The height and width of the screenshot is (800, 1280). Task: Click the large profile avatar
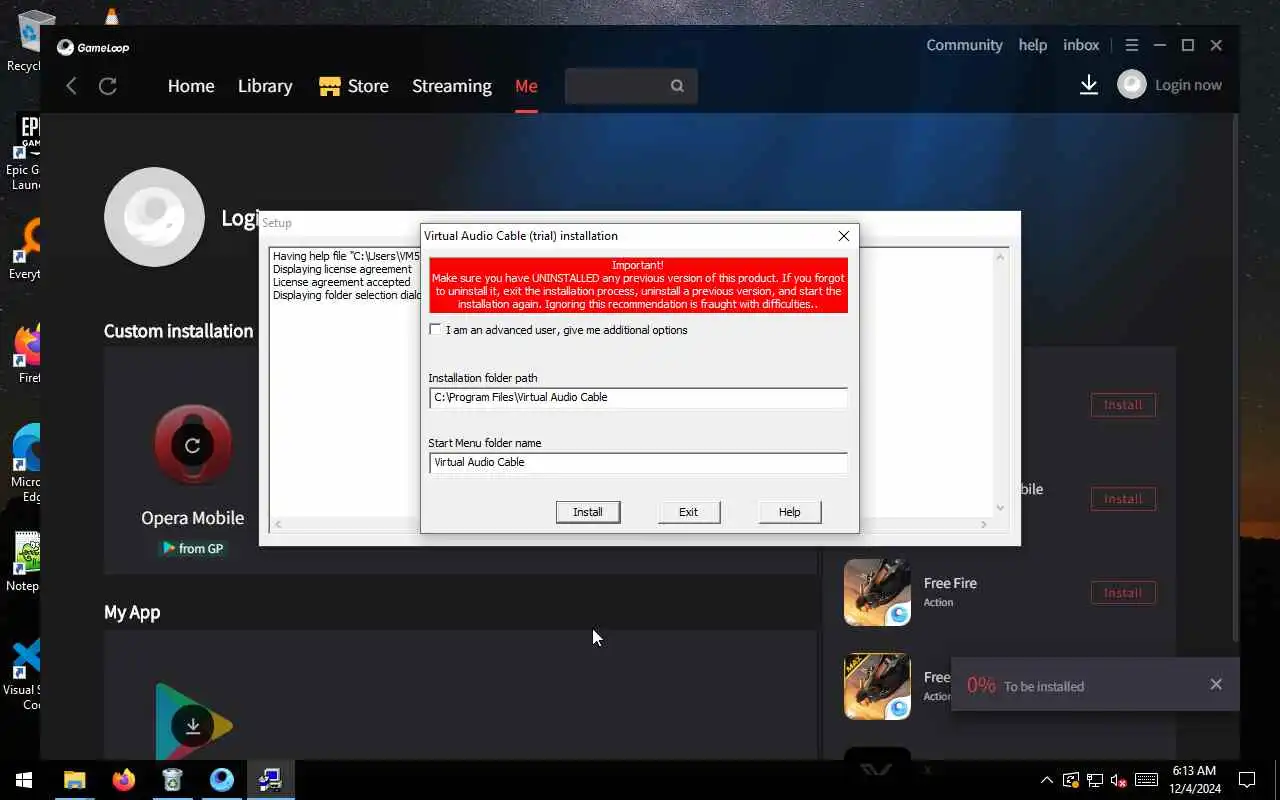pyautogui.click(x=154, y=217)
